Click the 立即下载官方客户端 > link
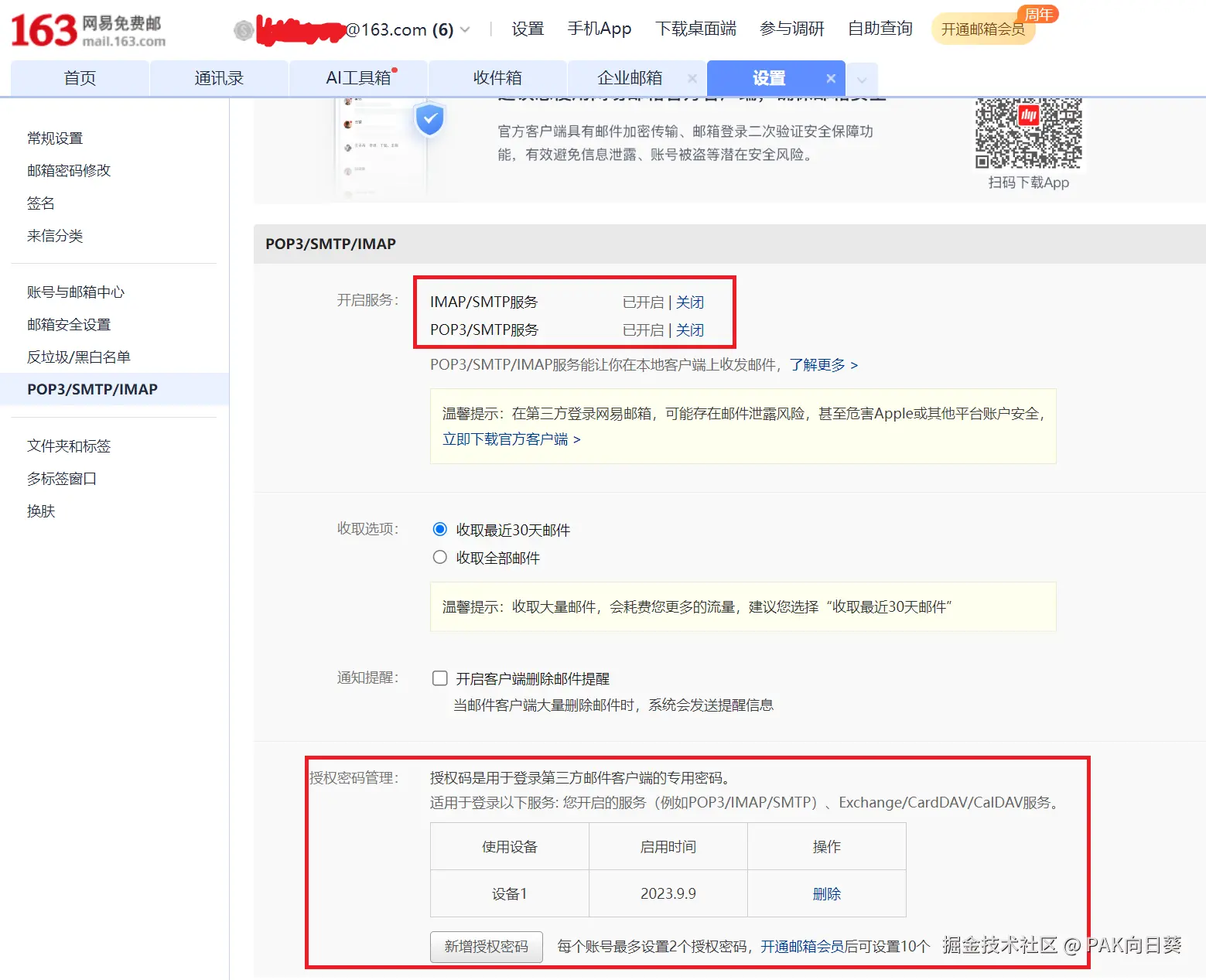This screenshot has height=980, width=1206. pyautogui.click(x=511, y=439)
